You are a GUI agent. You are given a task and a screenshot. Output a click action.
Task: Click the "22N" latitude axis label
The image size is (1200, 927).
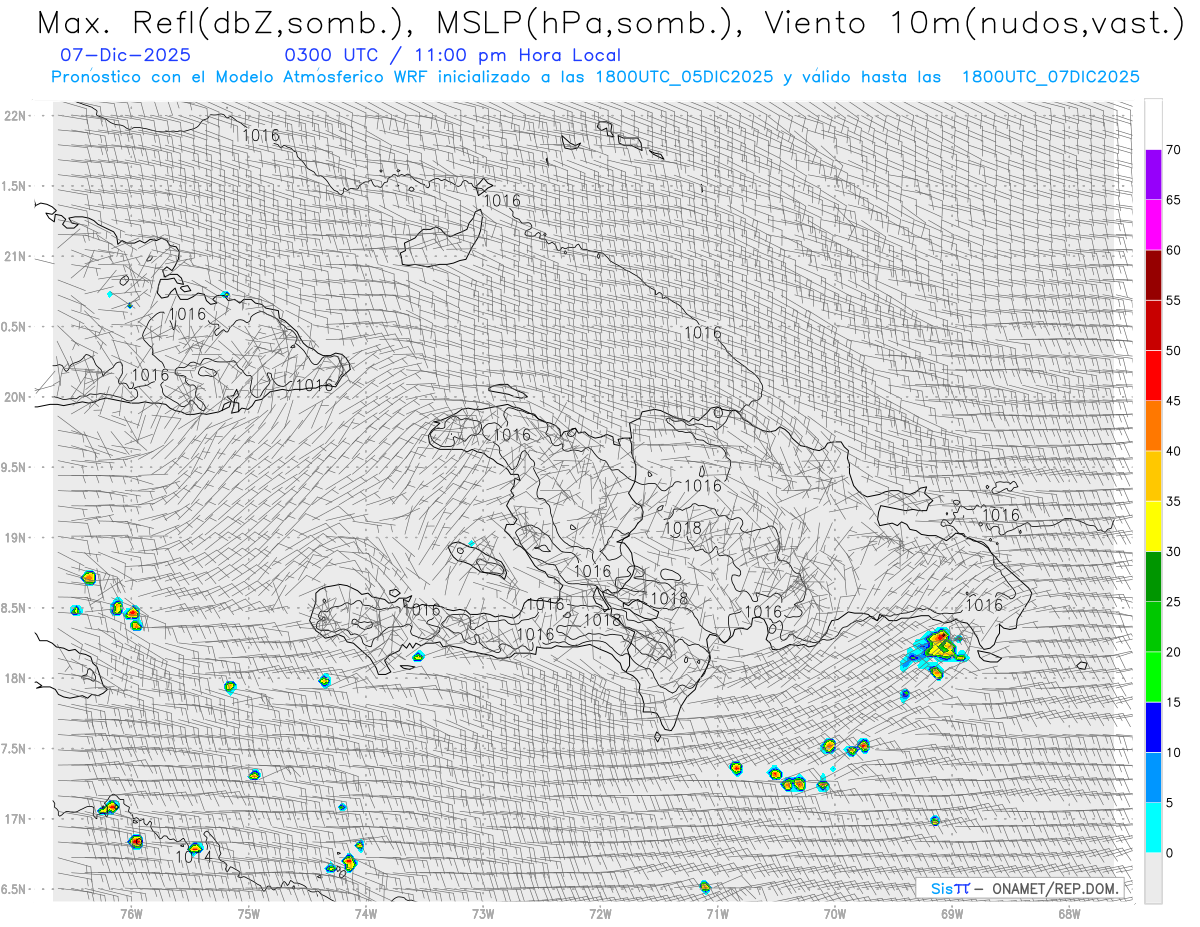point(17,116)
